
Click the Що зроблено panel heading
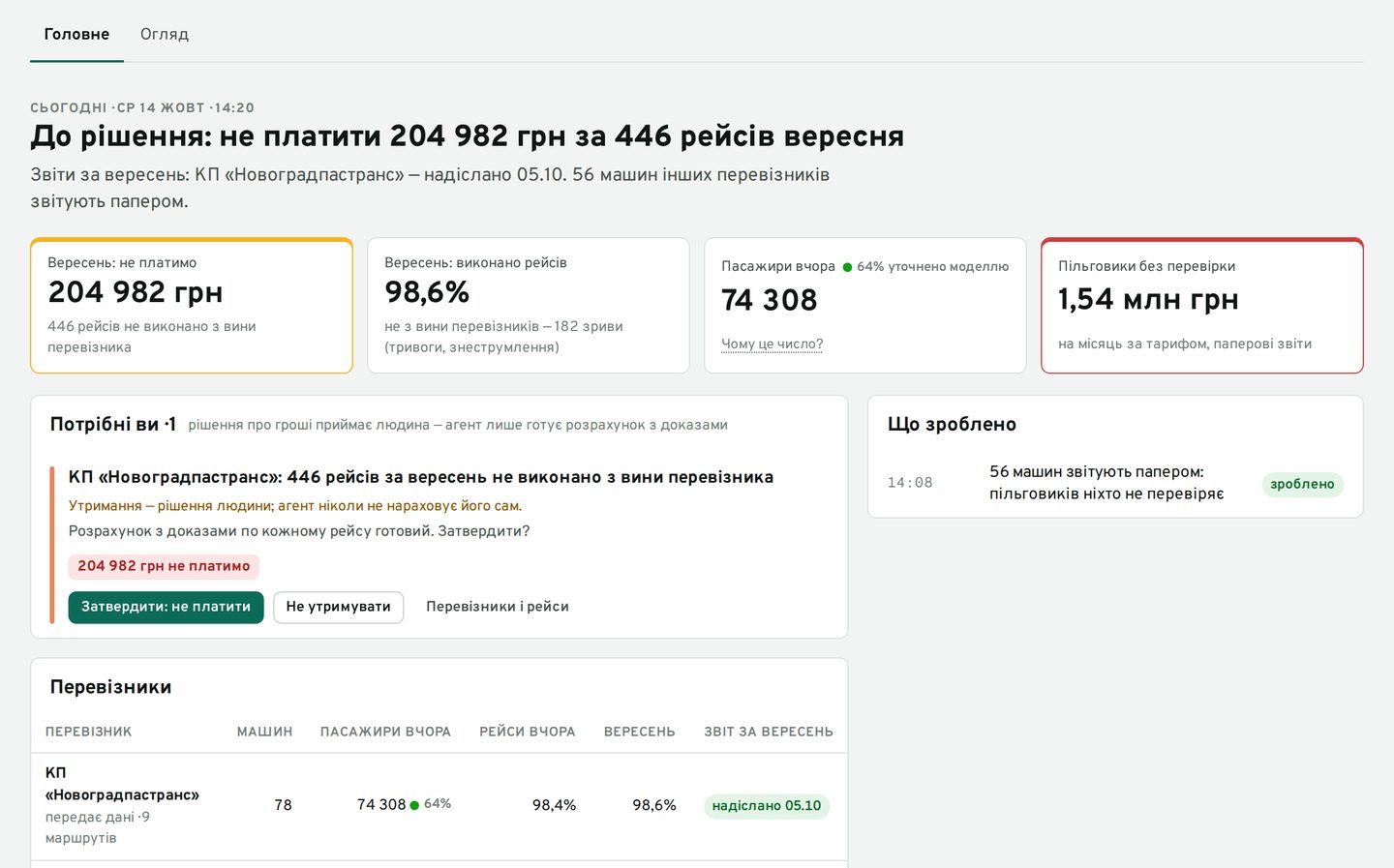952,424
